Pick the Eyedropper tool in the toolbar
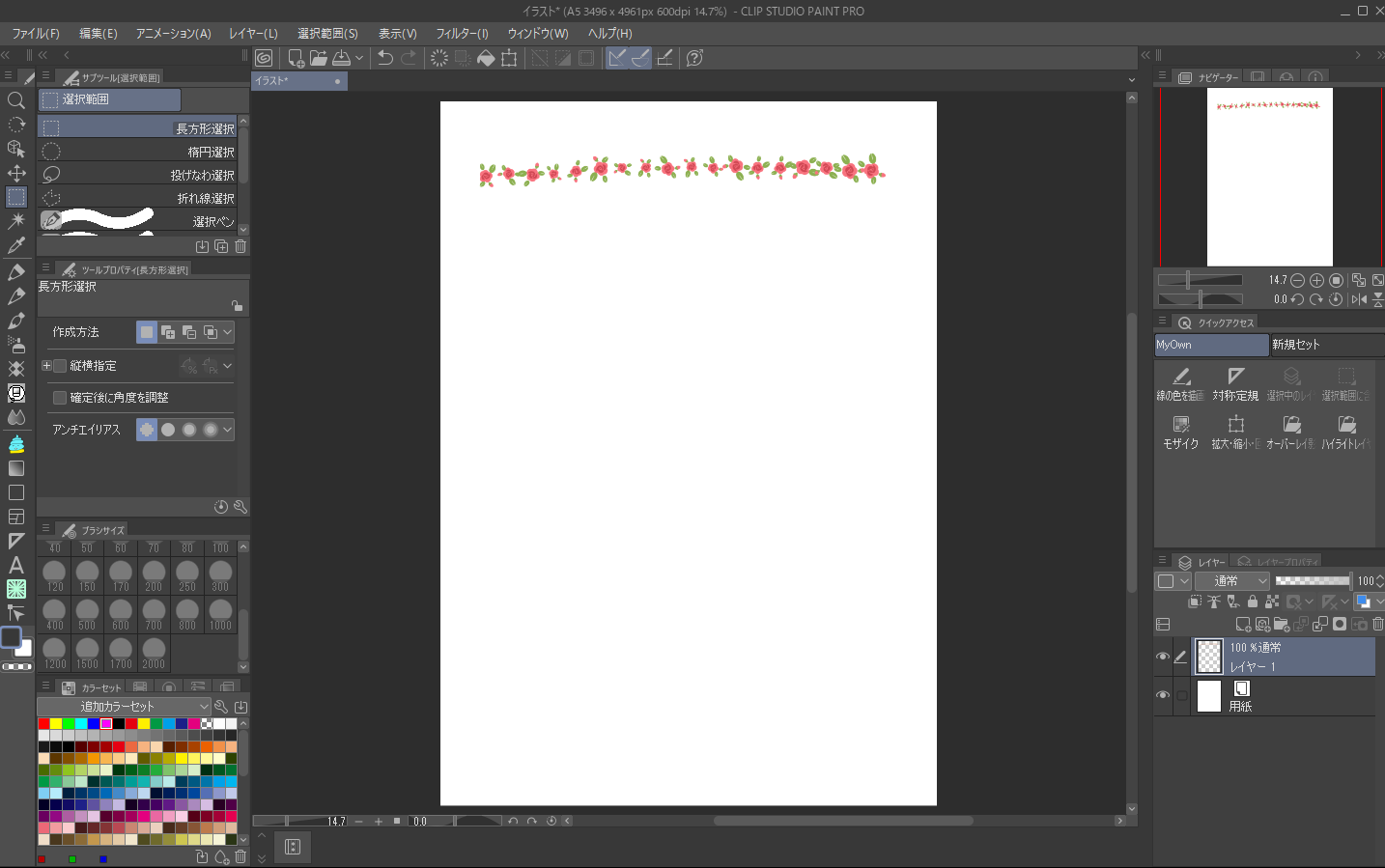This screenshot has width=1385, height=868. [16, 245]
